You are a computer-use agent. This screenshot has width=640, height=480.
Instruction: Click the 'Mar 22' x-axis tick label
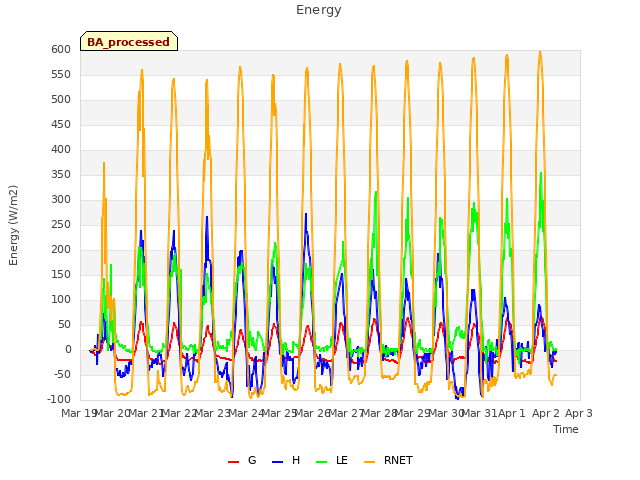(x=180, y=413)
